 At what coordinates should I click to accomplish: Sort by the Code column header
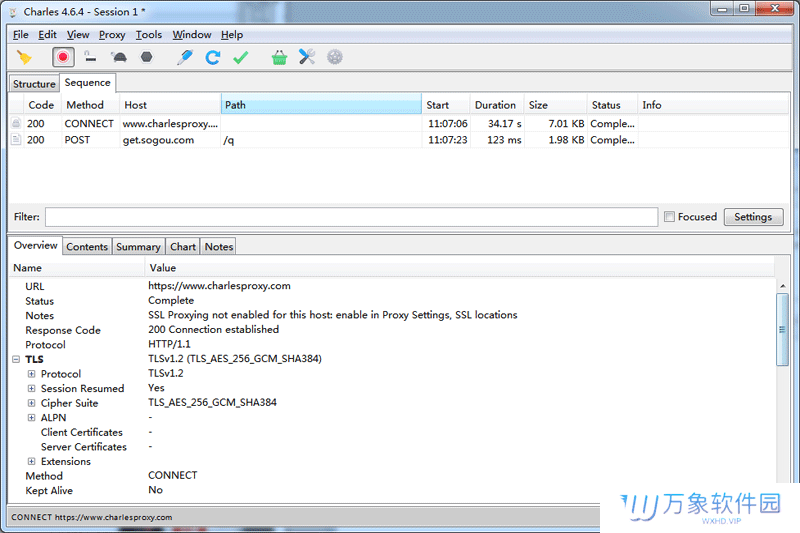click(x=41, y=105)
